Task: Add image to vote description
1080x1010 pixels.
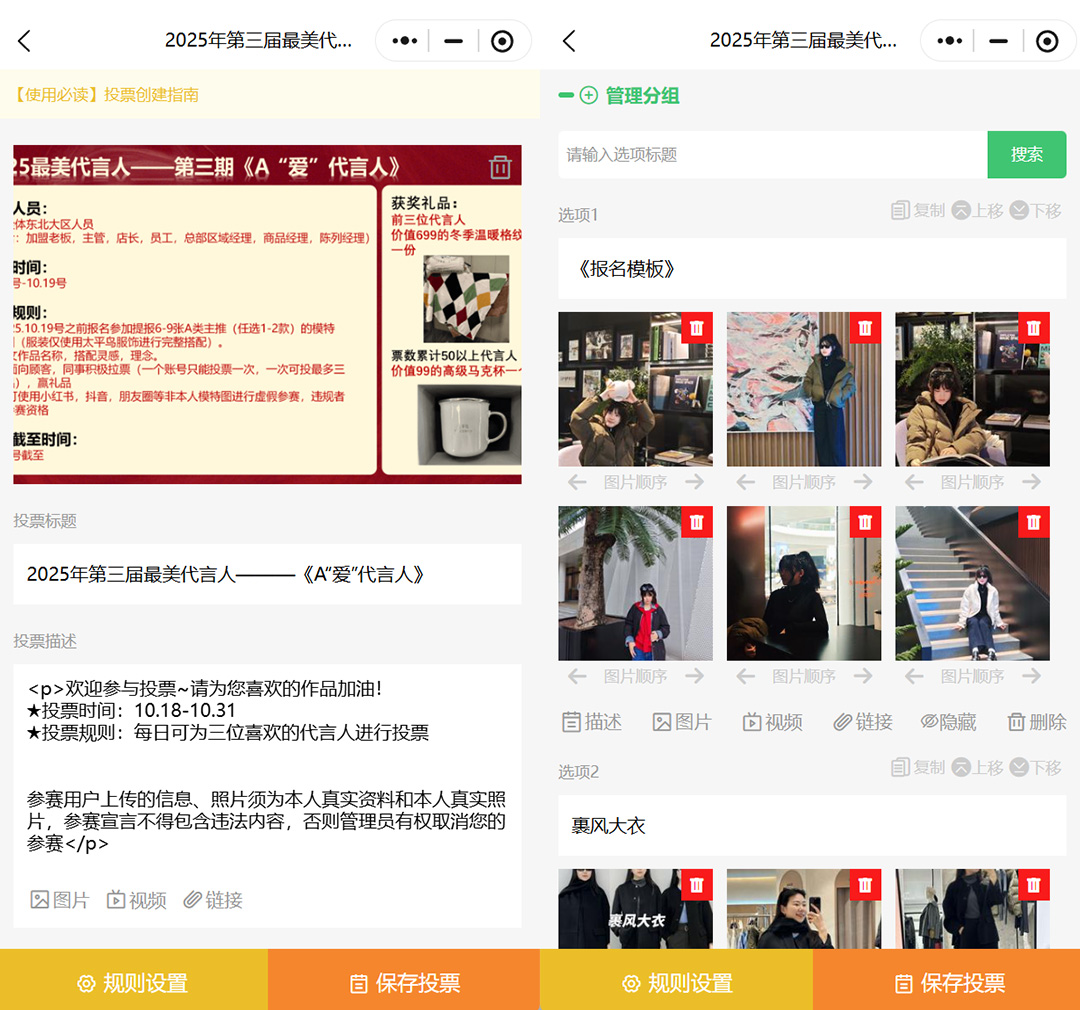Action: (x=60, y=900)
